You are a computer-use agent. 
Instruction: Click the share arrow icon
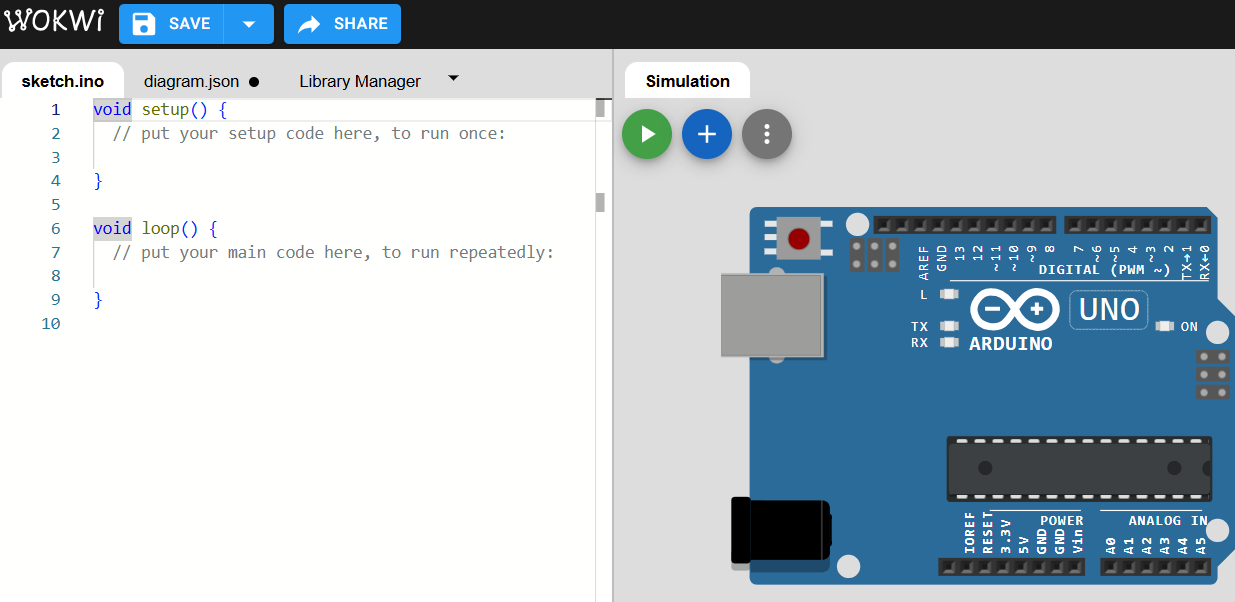tap(309, 24)
